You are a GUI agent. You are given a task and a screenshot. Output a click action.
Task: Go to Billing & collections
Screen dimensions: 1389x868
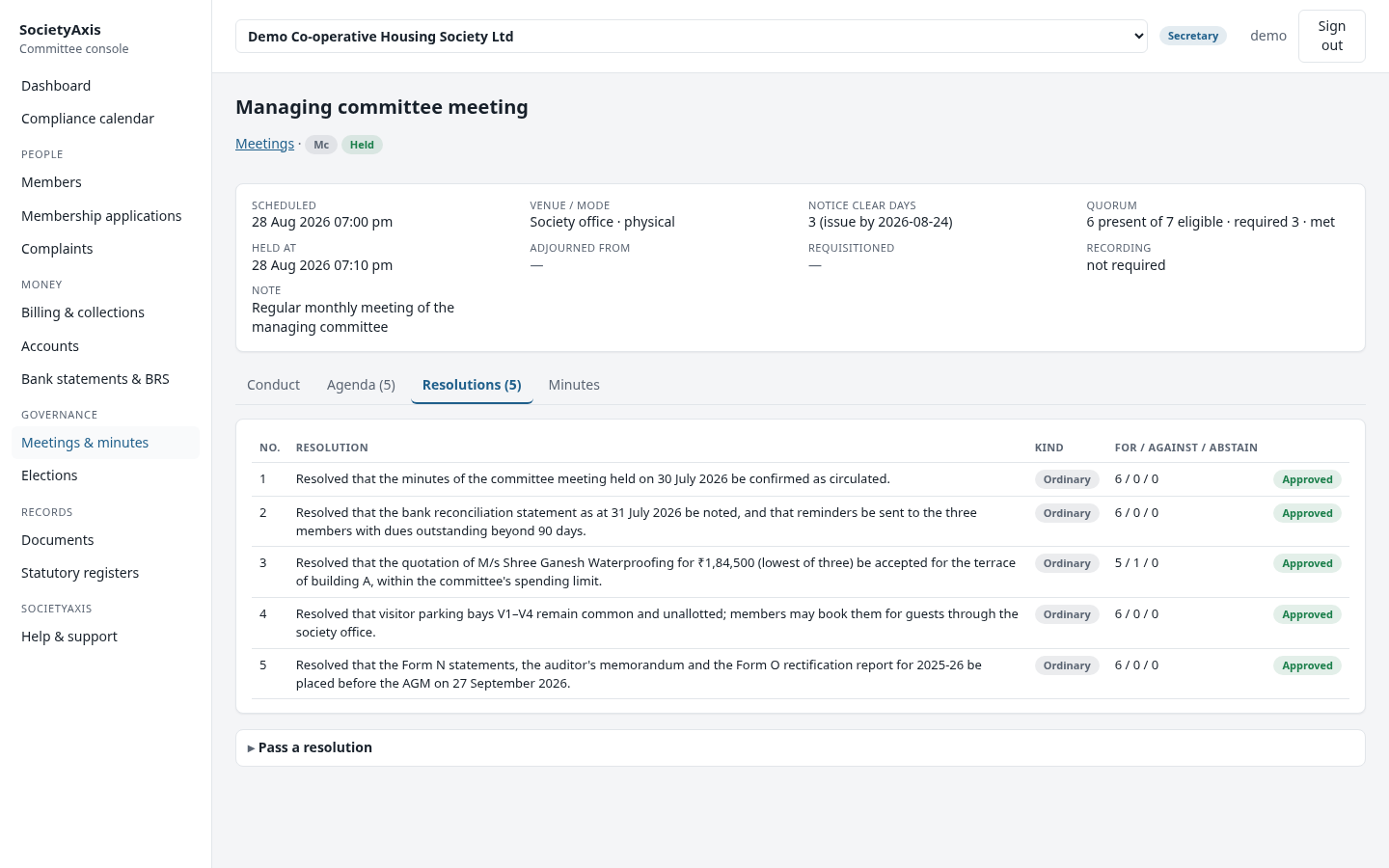(x=106, y=312)
